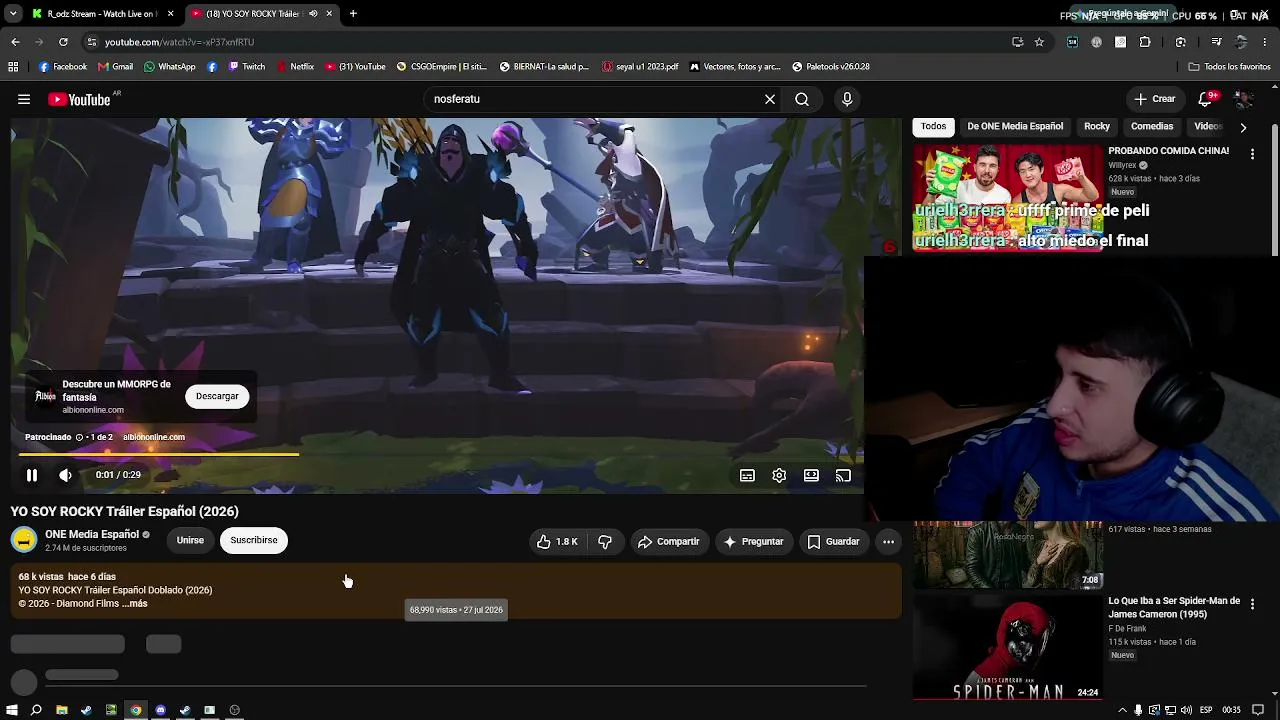Reload the current page

63,42
